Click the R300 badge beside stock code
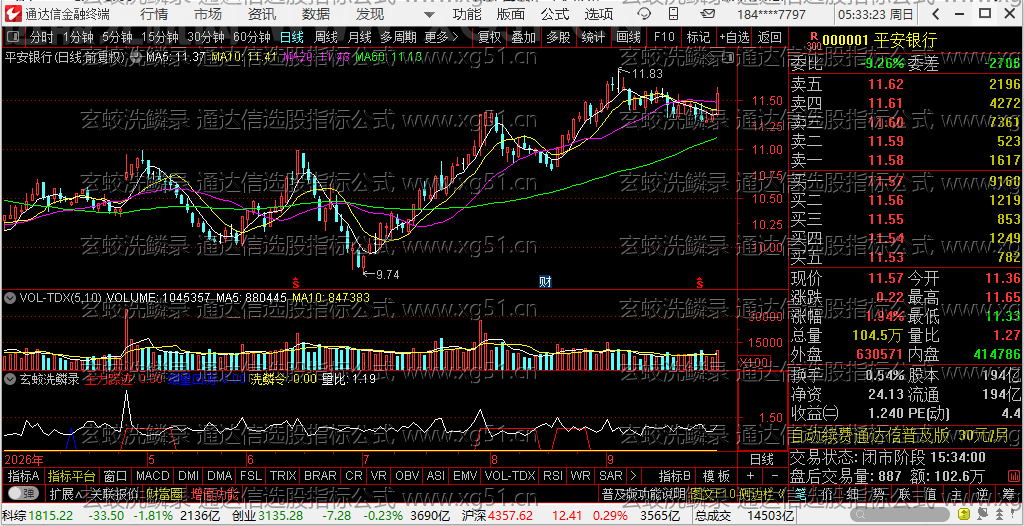The image size is (1024, 526). (812, 41)
